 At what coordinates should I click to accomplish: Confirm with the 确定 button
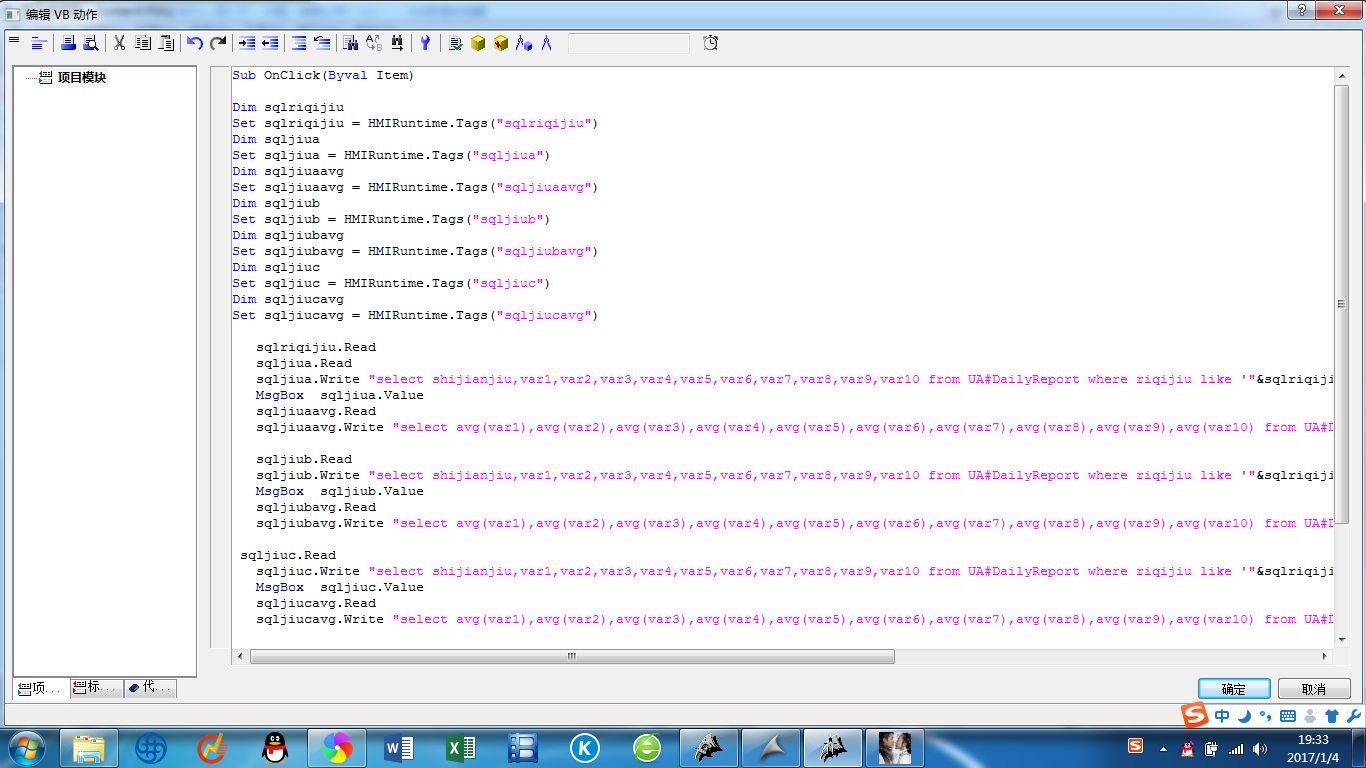(x=1234, y=689)
